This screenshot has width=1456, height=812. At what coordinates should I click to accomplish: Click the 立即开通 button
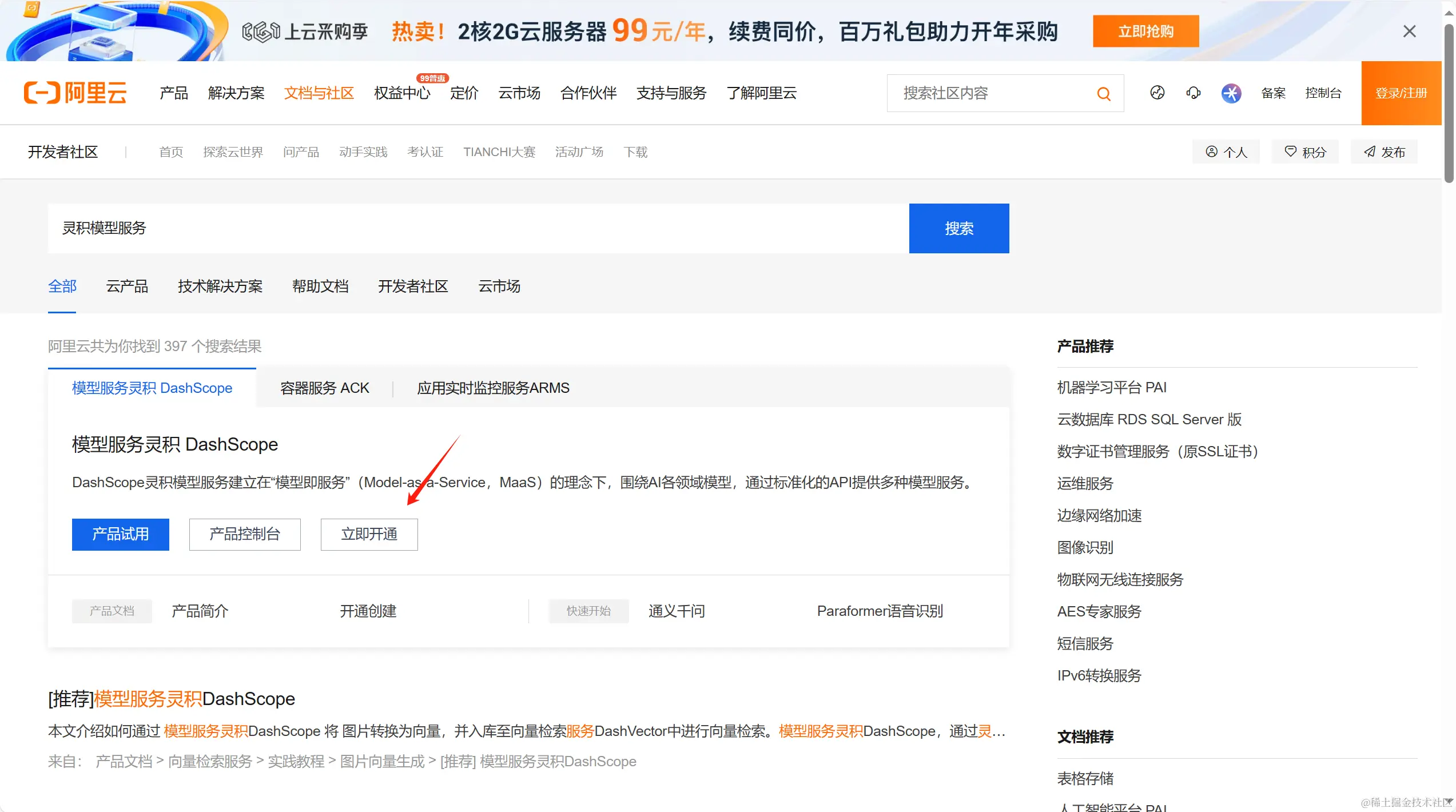tap(369, 534)
